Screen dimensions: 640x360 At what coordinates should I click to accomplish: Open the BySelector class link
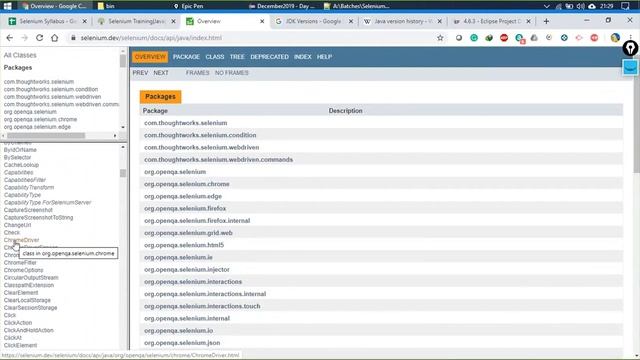click(x=17, y=157)
